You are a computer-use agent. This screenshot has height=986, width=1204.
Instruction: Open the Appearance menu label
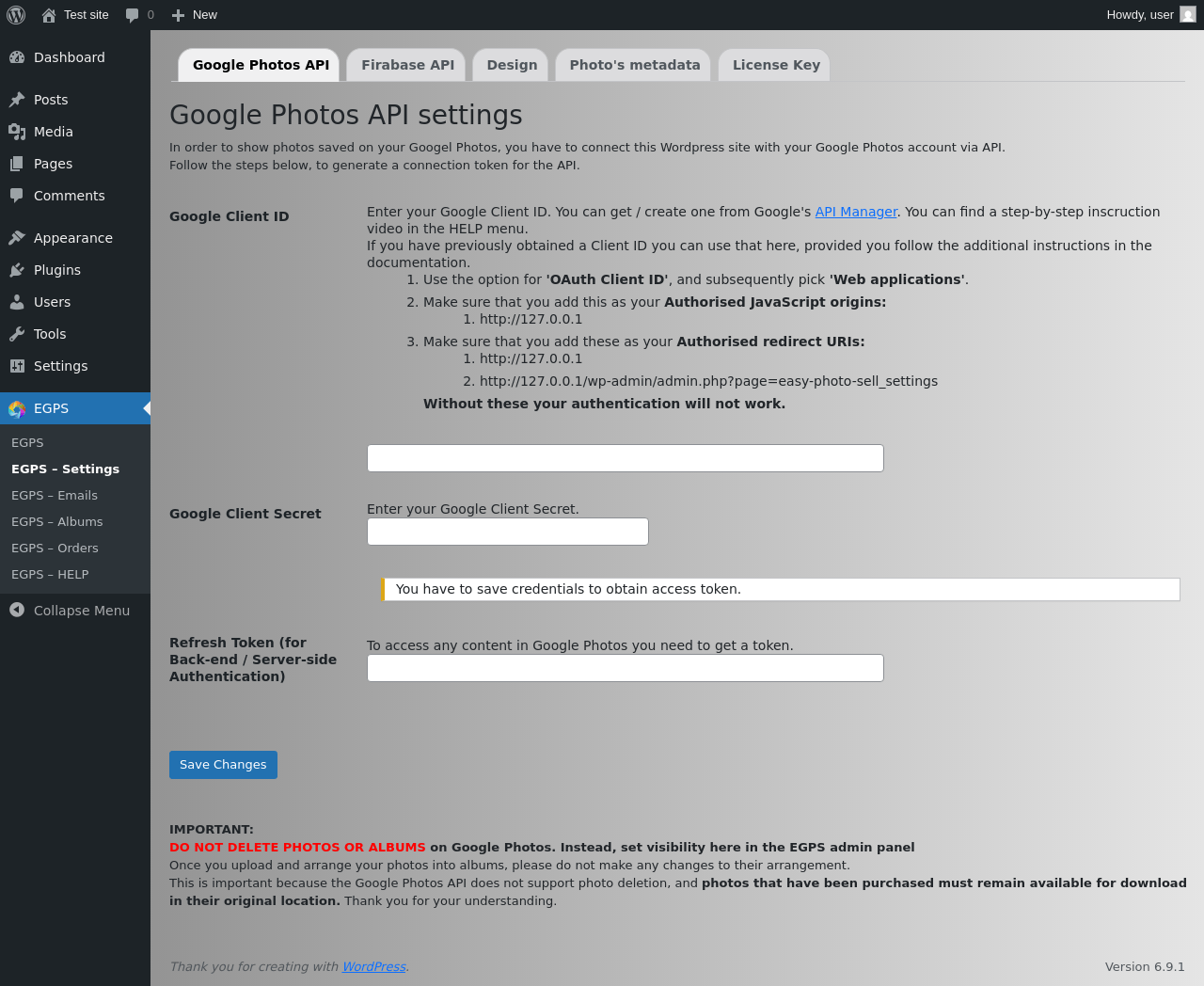73,238
